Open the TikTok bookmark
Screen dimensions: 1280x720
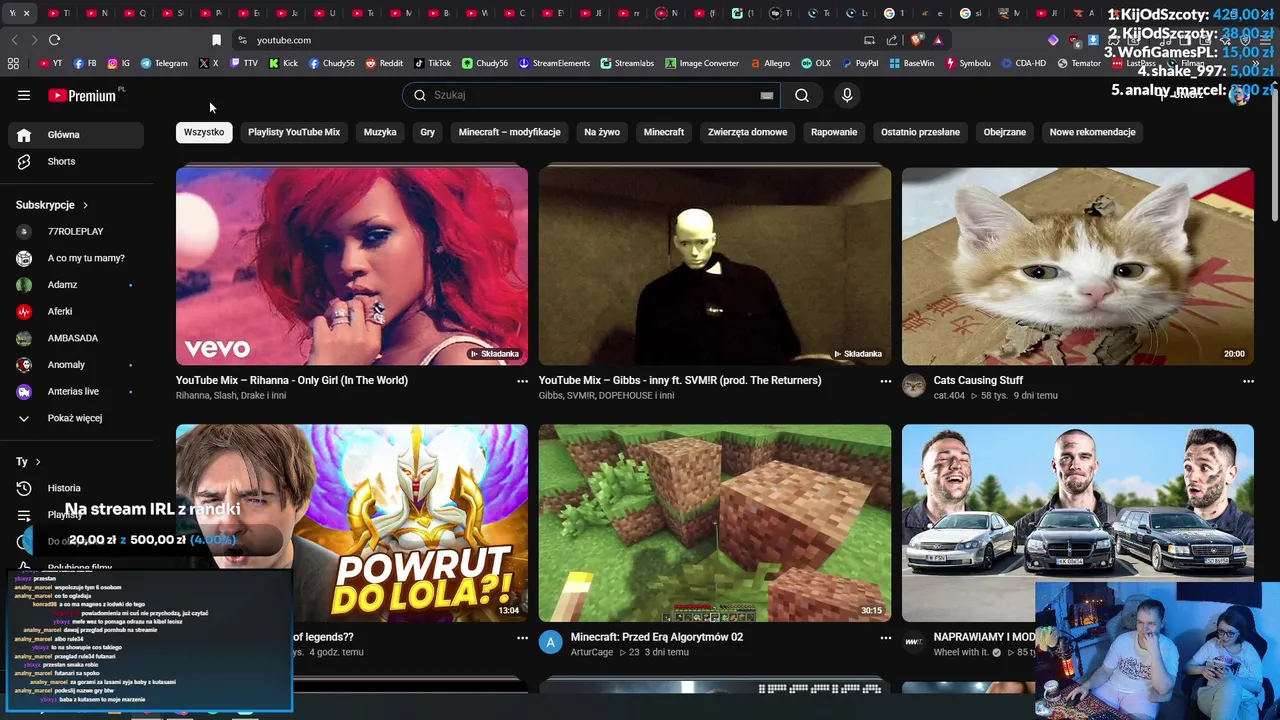click(x=432, y=63)
